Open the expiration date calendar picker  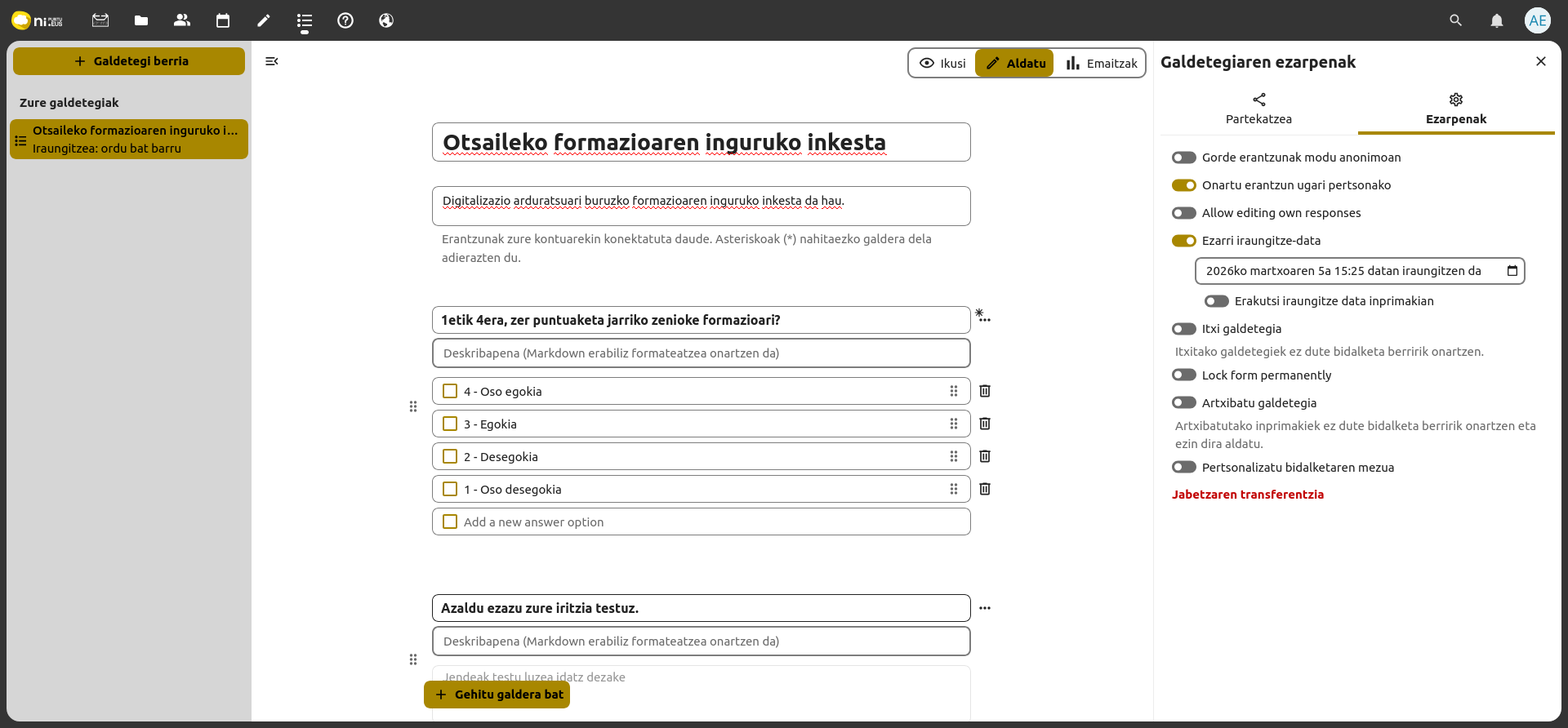[x=1512, y=271]
